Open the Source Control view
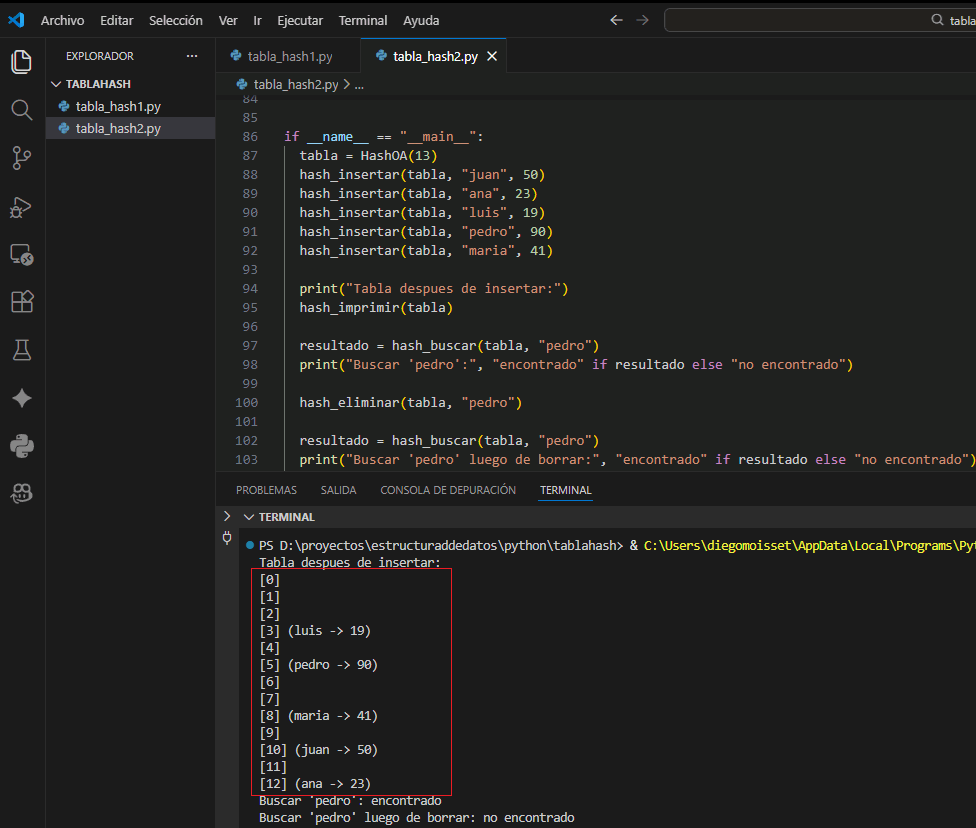 tap(21, 158)
